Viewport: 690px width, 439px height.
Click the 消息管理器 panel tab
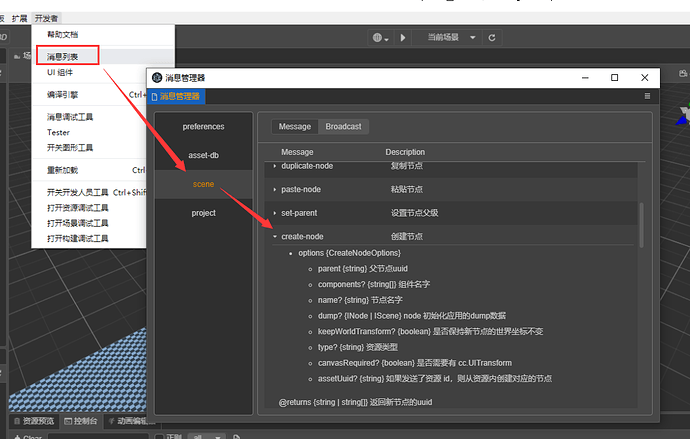[176, 96]
